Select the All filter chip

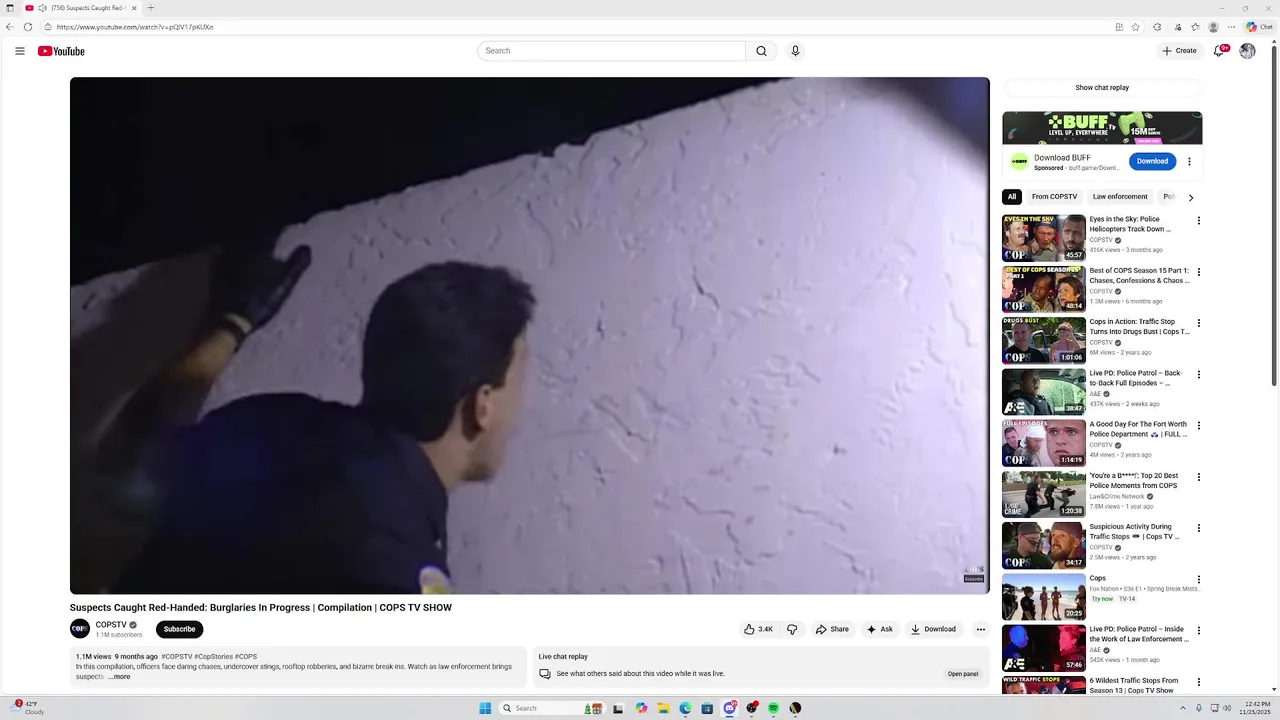1012,197
